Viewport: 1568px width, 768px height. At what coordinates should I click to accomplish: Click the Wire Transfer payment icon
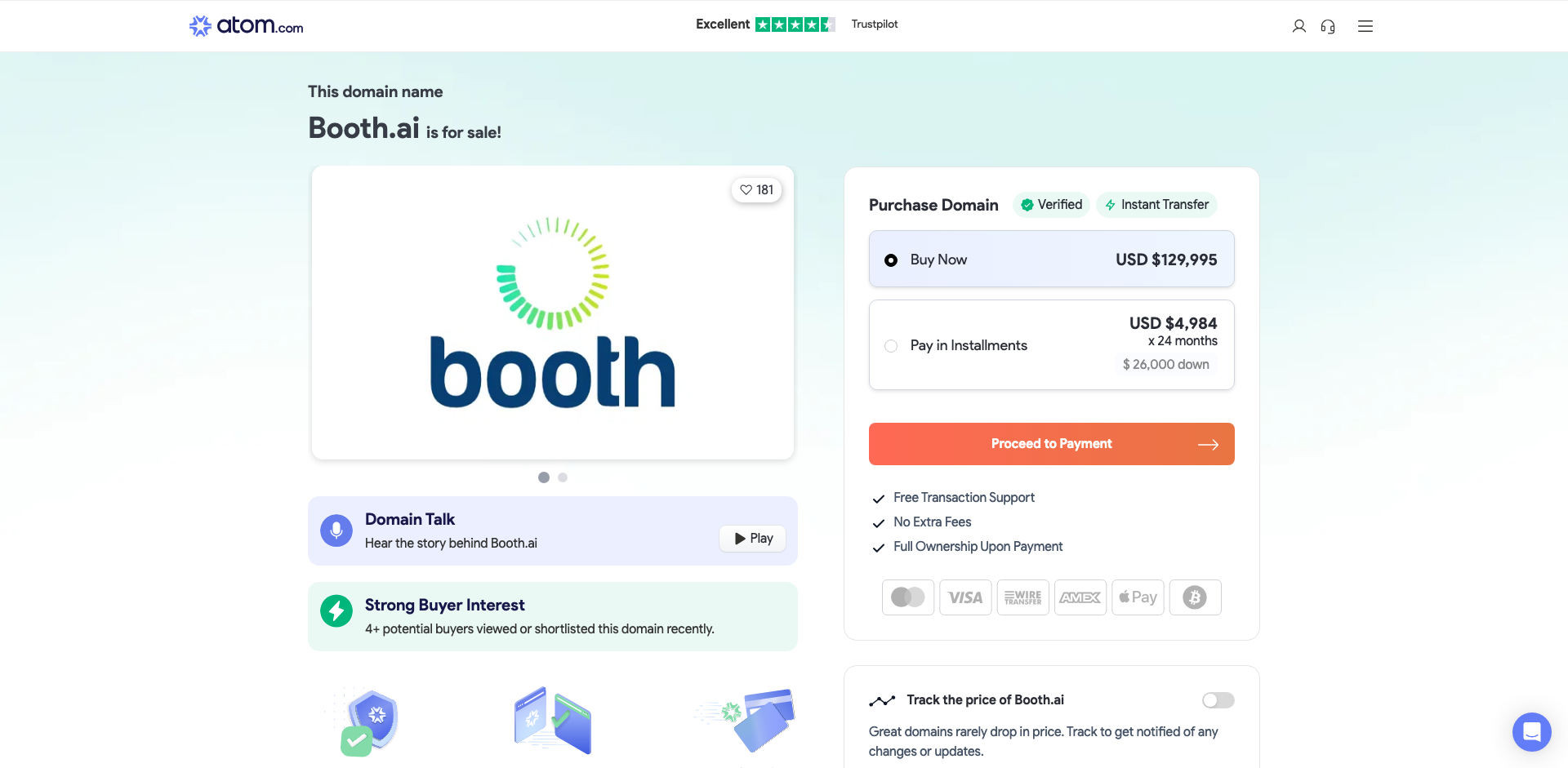click(1022, 597)
